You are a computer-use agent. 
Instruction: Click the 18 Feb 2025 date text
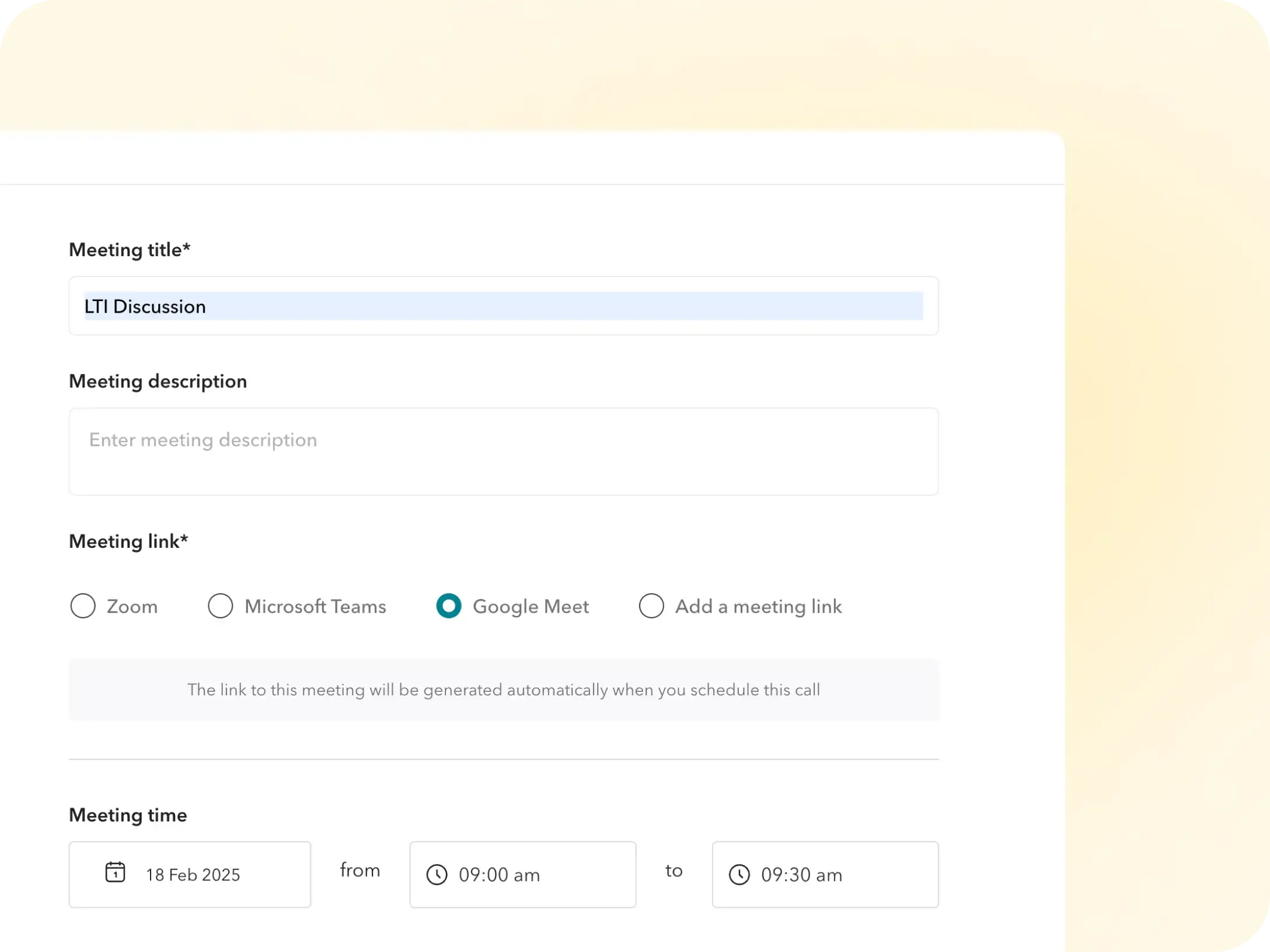tap(193, 875)
